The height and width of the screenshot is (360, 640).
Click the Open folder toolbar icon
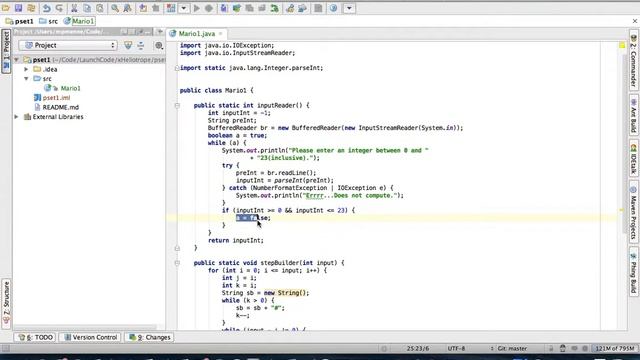click(6, 8)
